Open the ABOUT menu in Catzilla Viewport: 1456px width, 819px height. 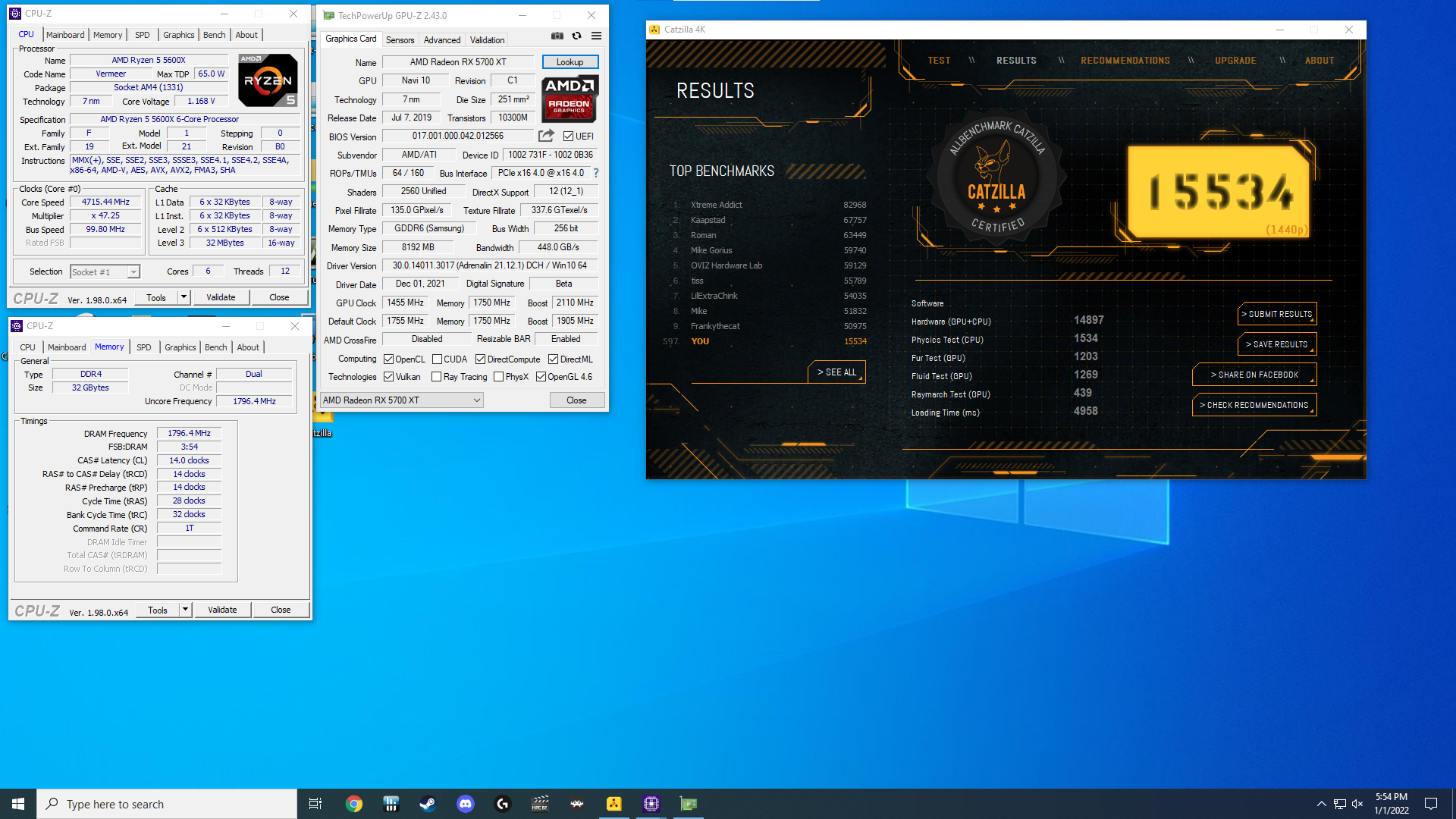(1319, 61)
